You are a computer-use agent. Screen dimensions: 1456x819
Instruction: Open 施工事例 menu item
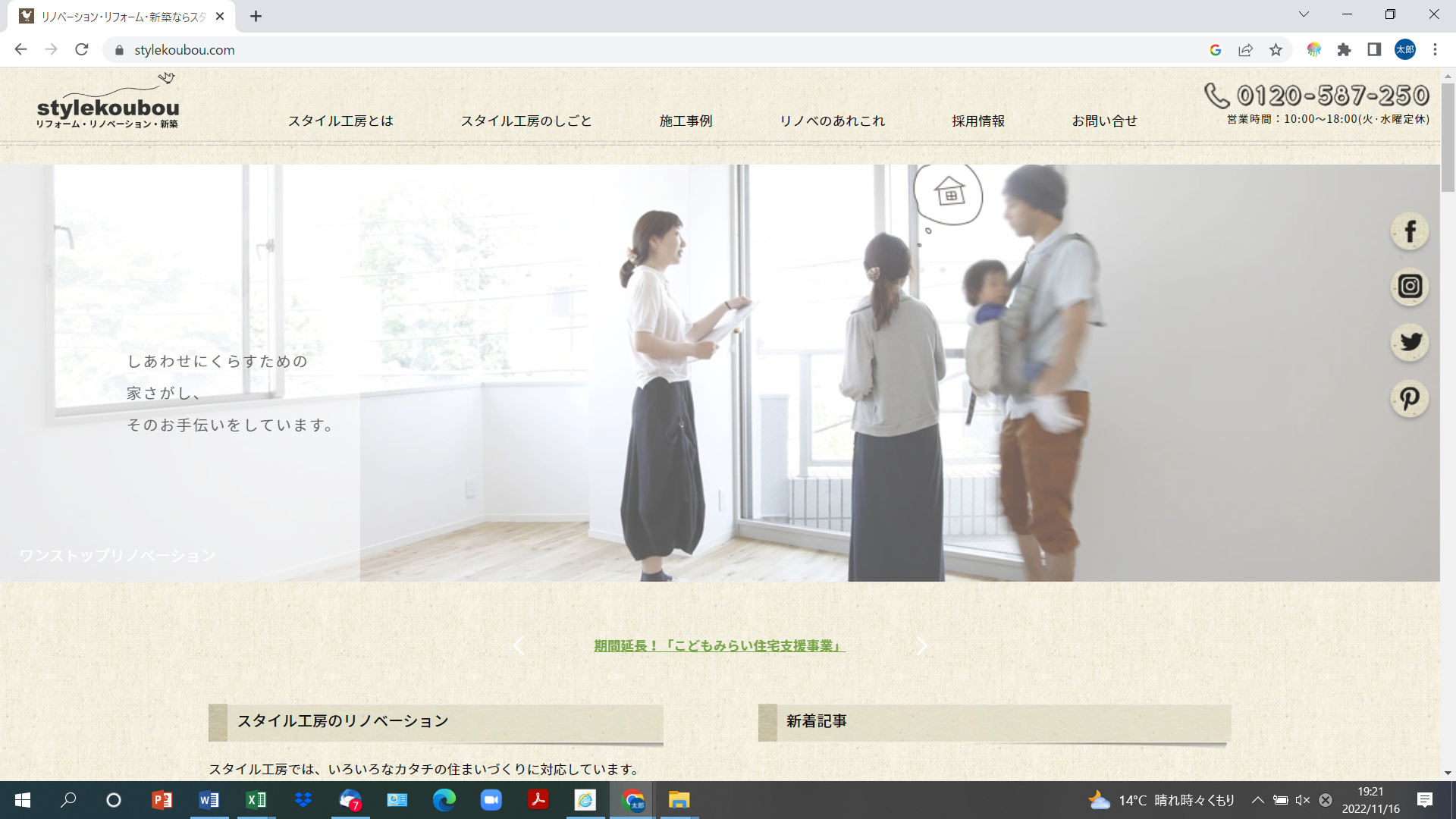(686, 121)
